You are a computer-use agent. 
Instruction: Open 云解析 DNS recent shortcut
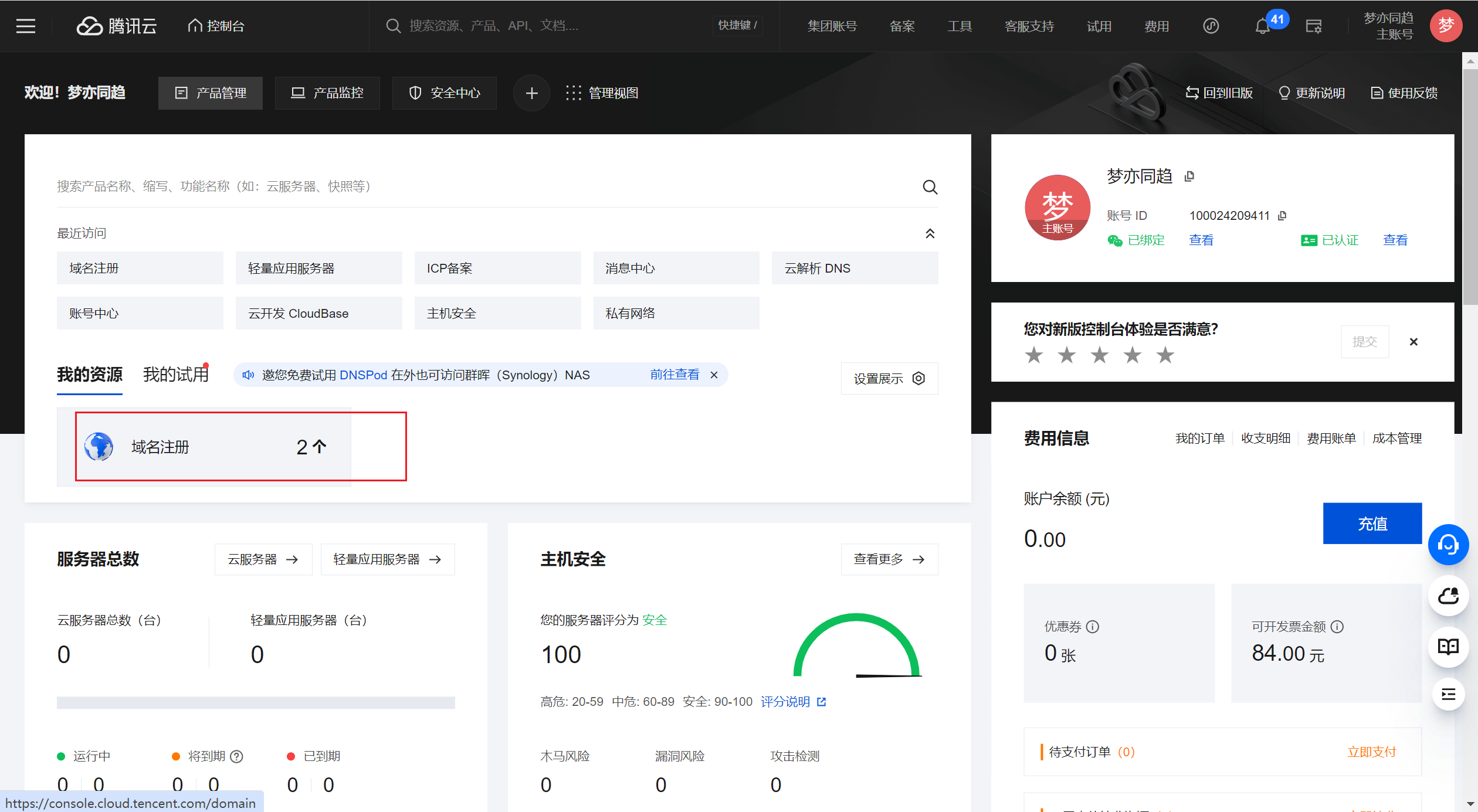click(x=855, y=268)
